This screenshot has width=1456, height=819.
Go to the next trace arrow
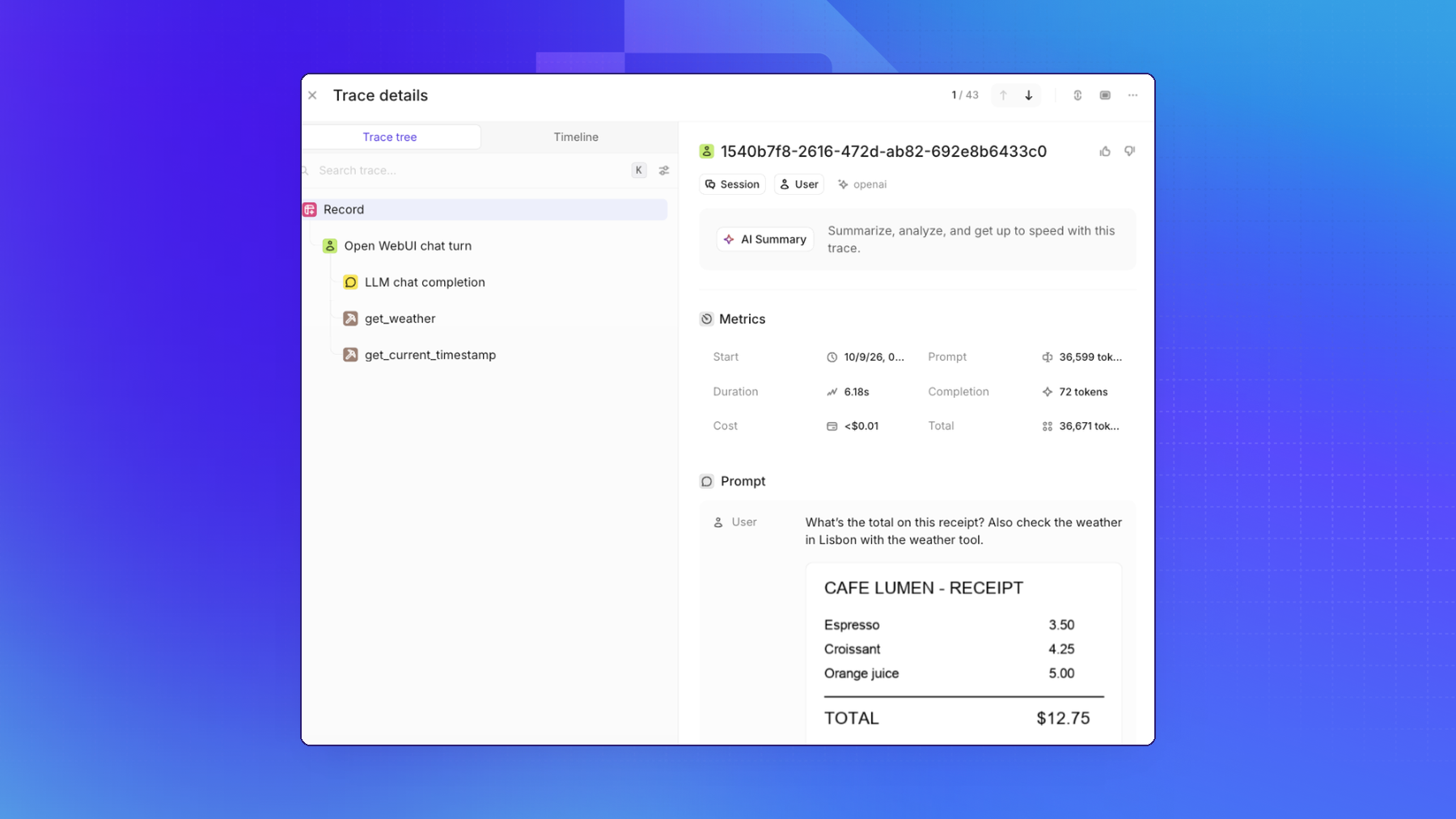point(1029,95)
